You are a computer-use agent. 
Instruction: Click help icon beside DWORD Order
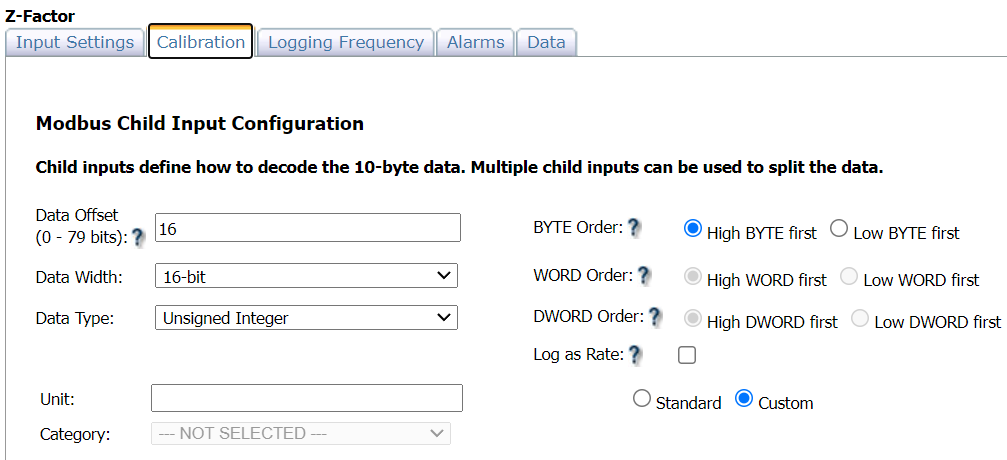click(x=655, y=317)
